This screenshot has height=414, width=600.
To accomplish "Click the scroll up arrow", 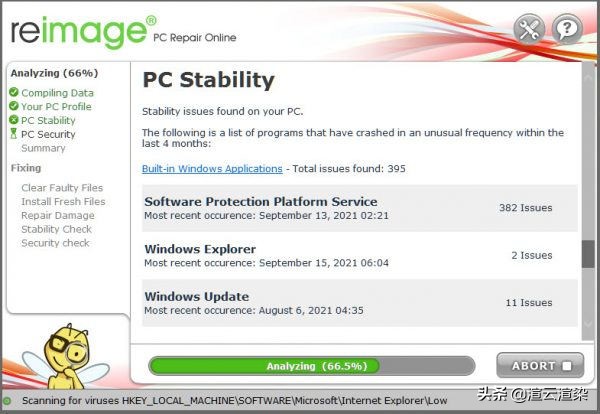I will point(588,75).
